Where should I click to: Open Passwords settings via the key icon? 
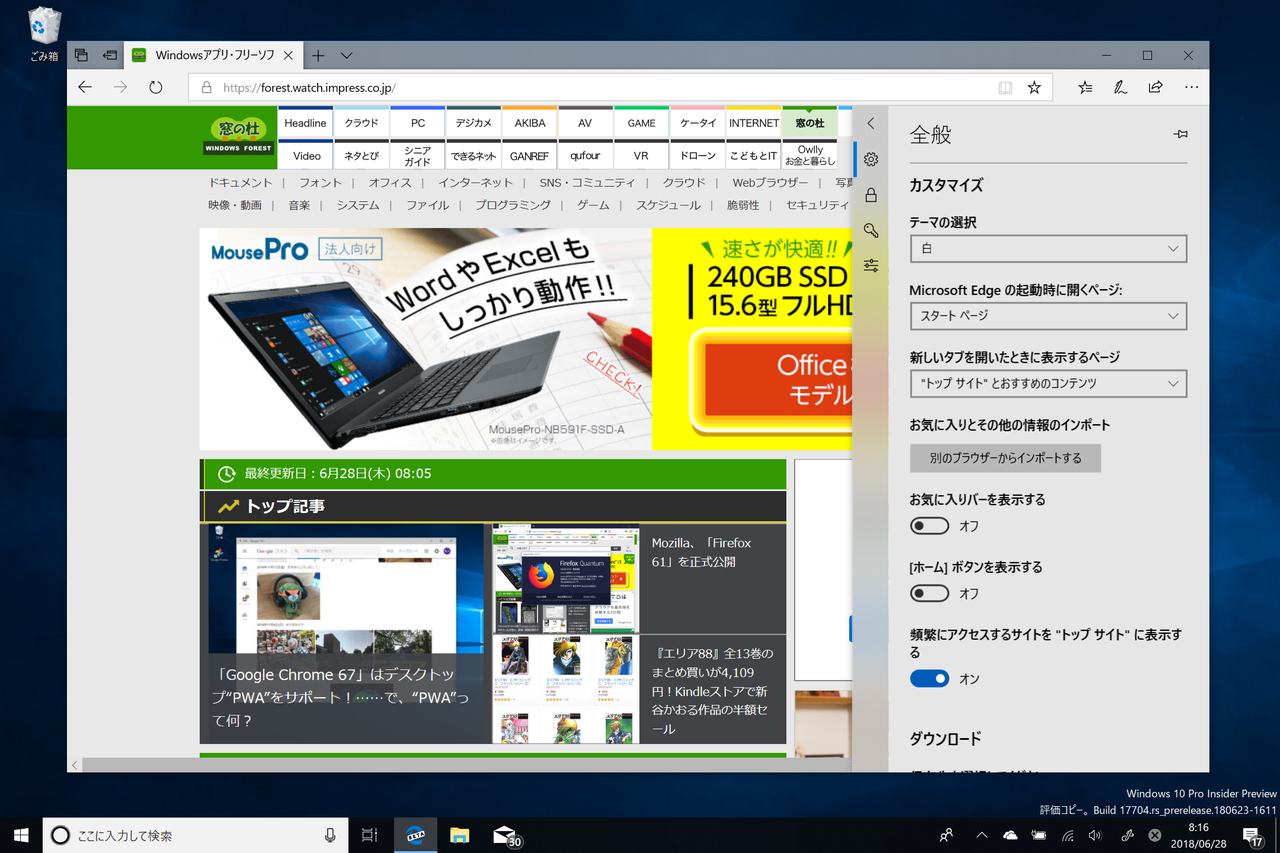(870, 230)
